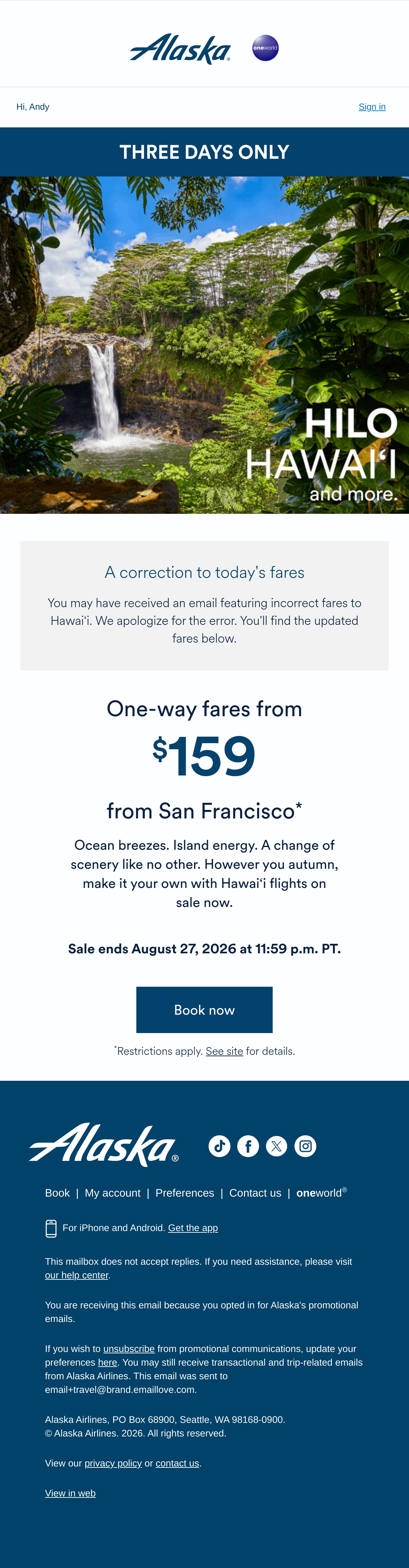Open the X social media icon

(x=276, y=1146)
